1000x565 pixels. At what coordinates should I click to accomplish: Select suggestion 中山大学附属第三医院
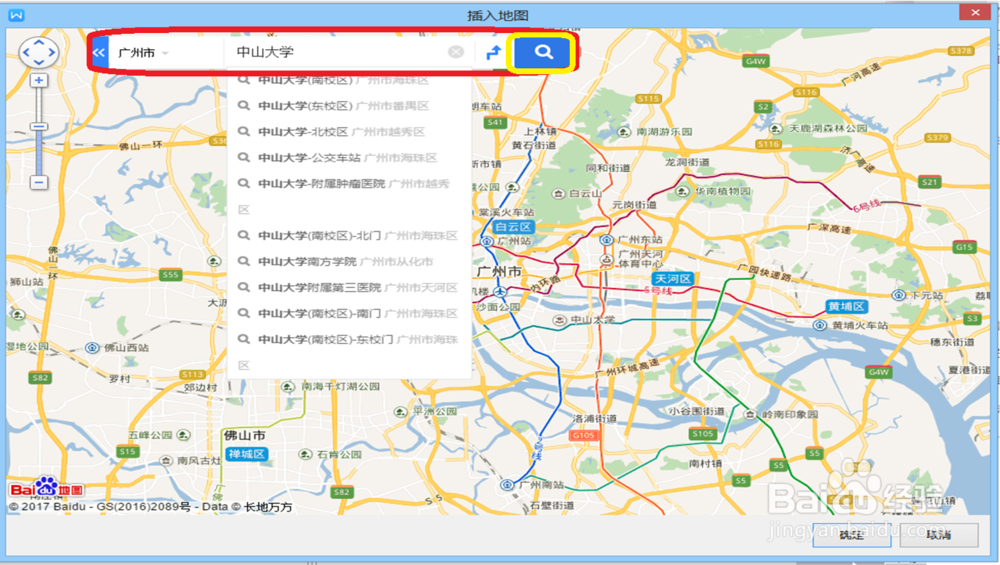click(x=349, y=288)
